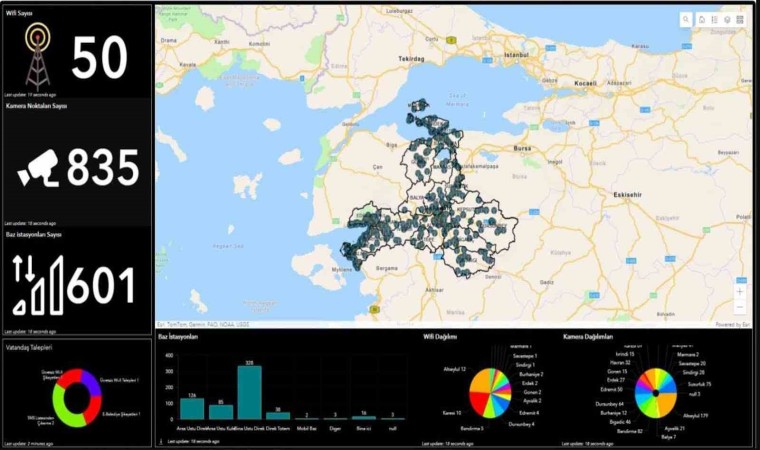Click the Wifi antenna tower icon
Screen dimensions: 760x450
coord(37,55)
